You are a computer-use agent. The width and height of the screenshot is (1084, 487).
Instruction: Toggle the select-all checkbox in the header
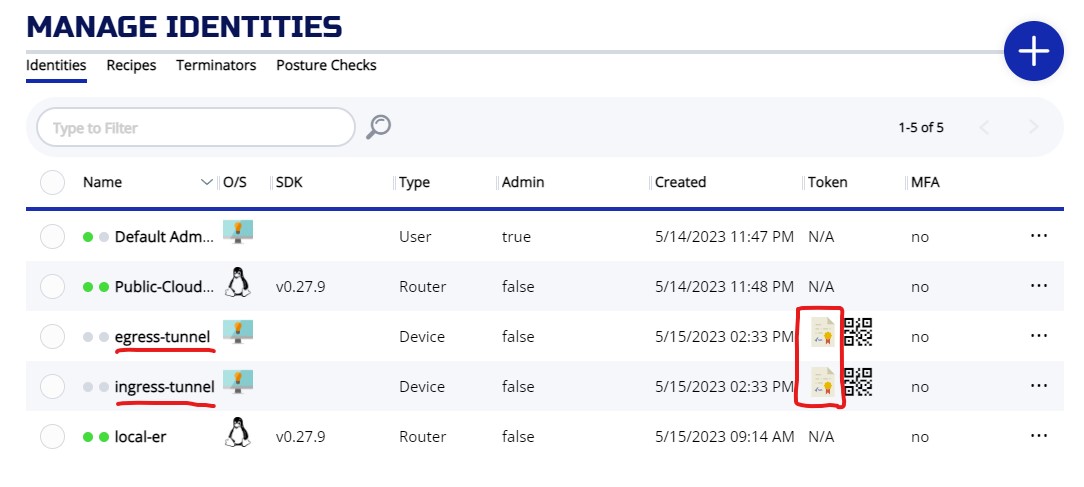pos(52,182)
